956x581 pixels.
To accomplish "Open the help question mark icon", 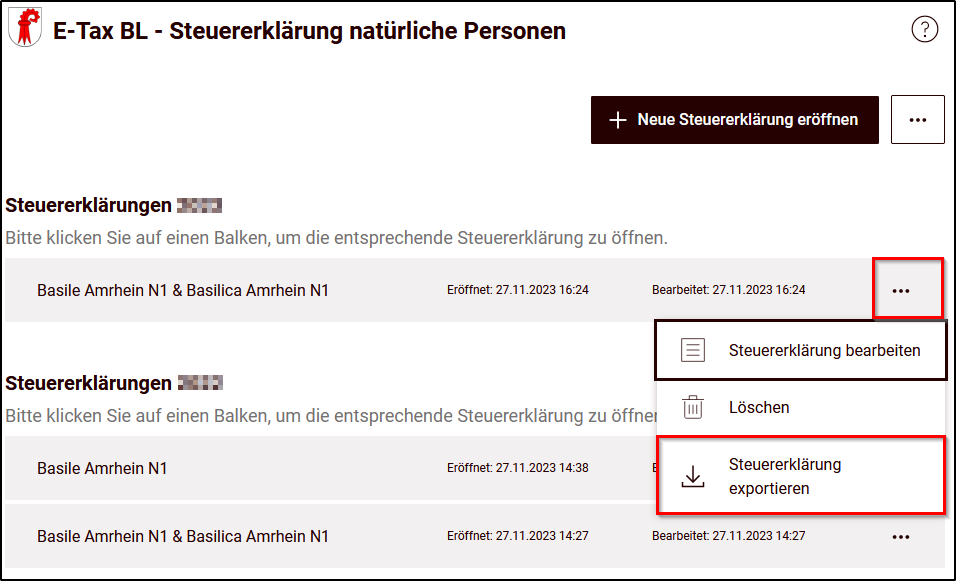I will pos(924,29).
